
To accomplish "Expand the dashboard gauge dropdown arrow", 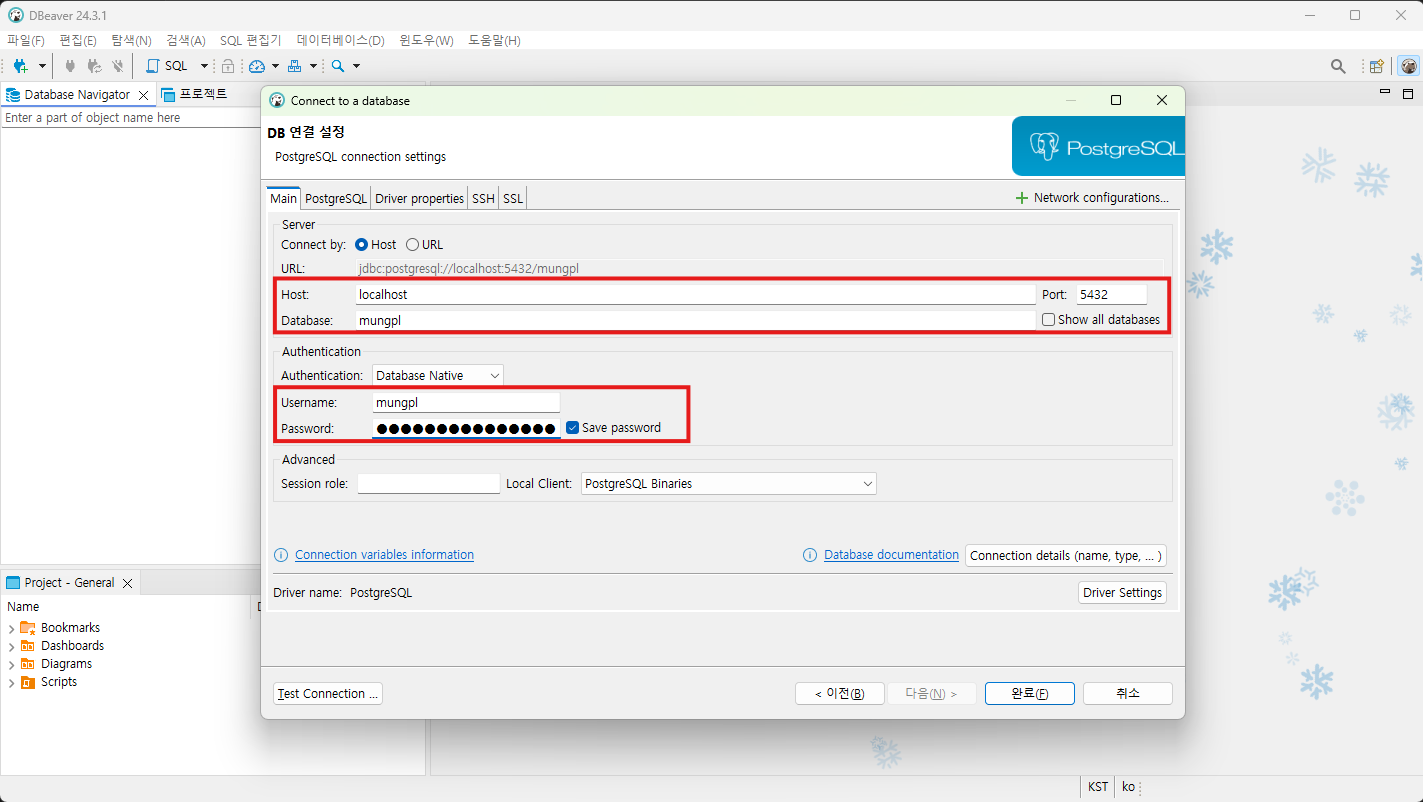I will click(x=275, y=66).
